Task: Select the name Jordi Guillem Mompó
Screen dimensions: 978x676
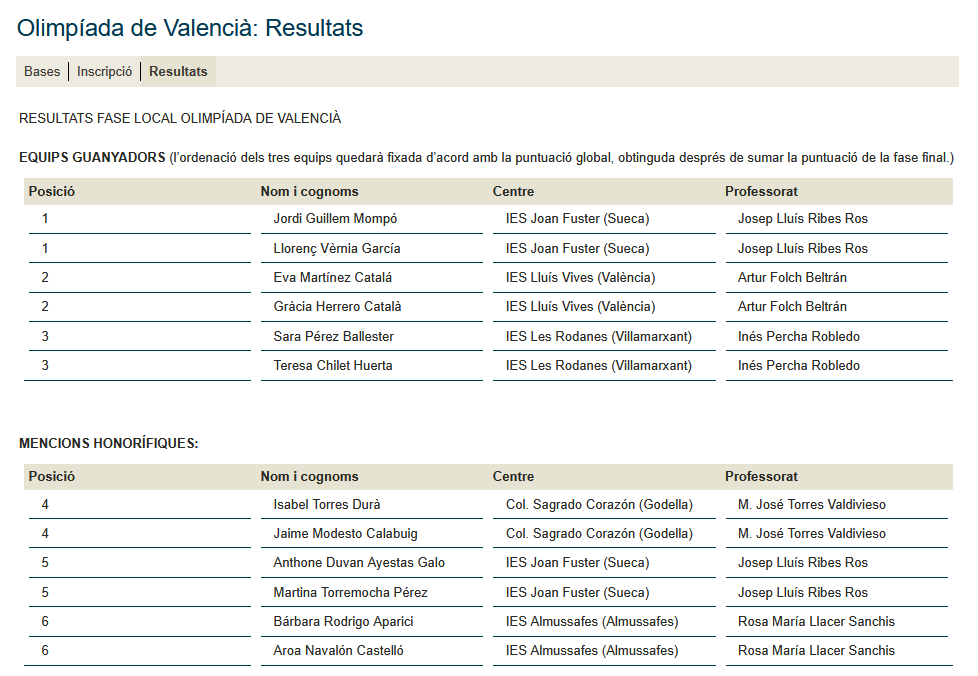Action: (335, 219)
